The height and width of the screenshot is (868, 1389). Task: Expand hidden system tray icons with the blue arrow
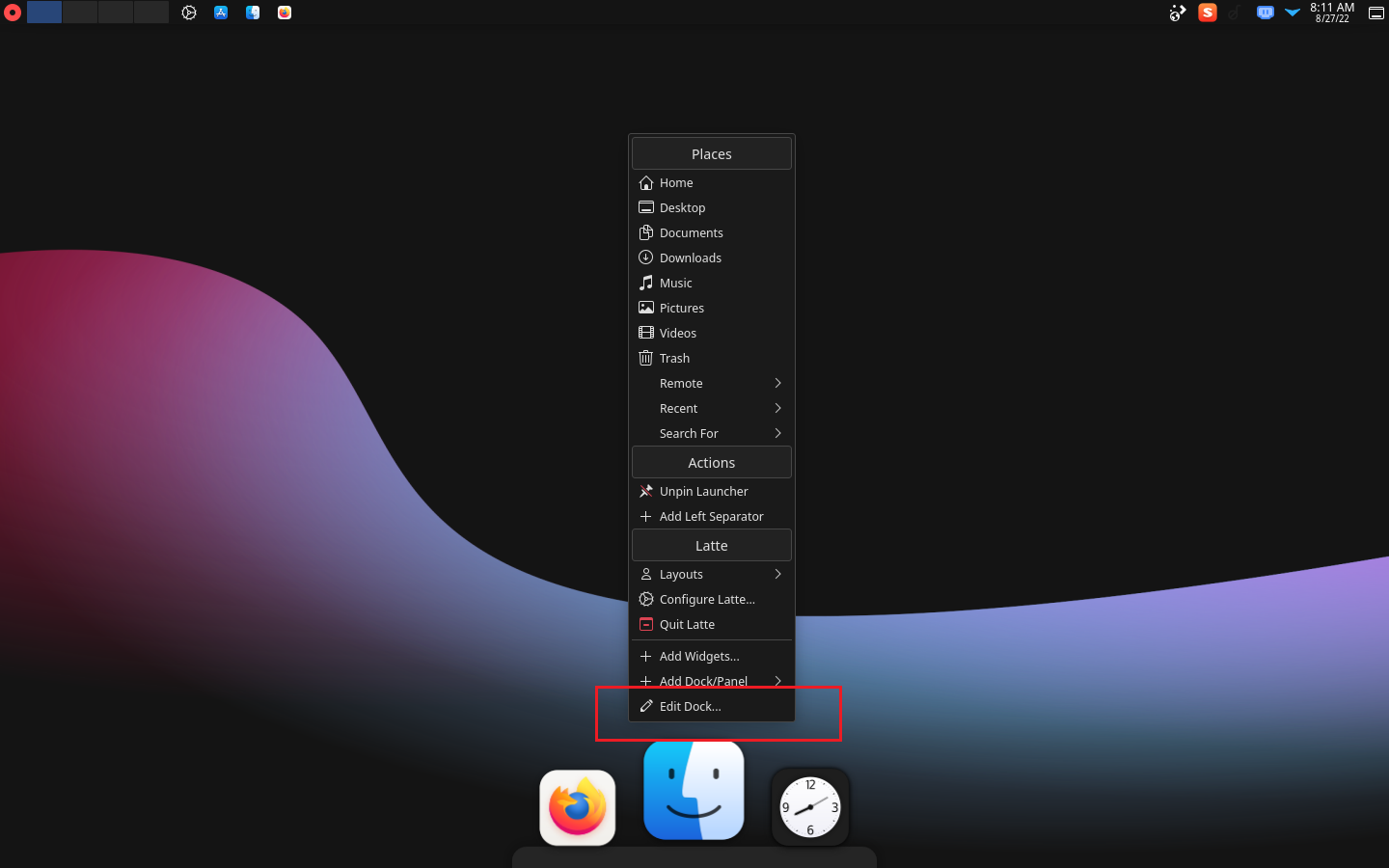point(1293,13)
